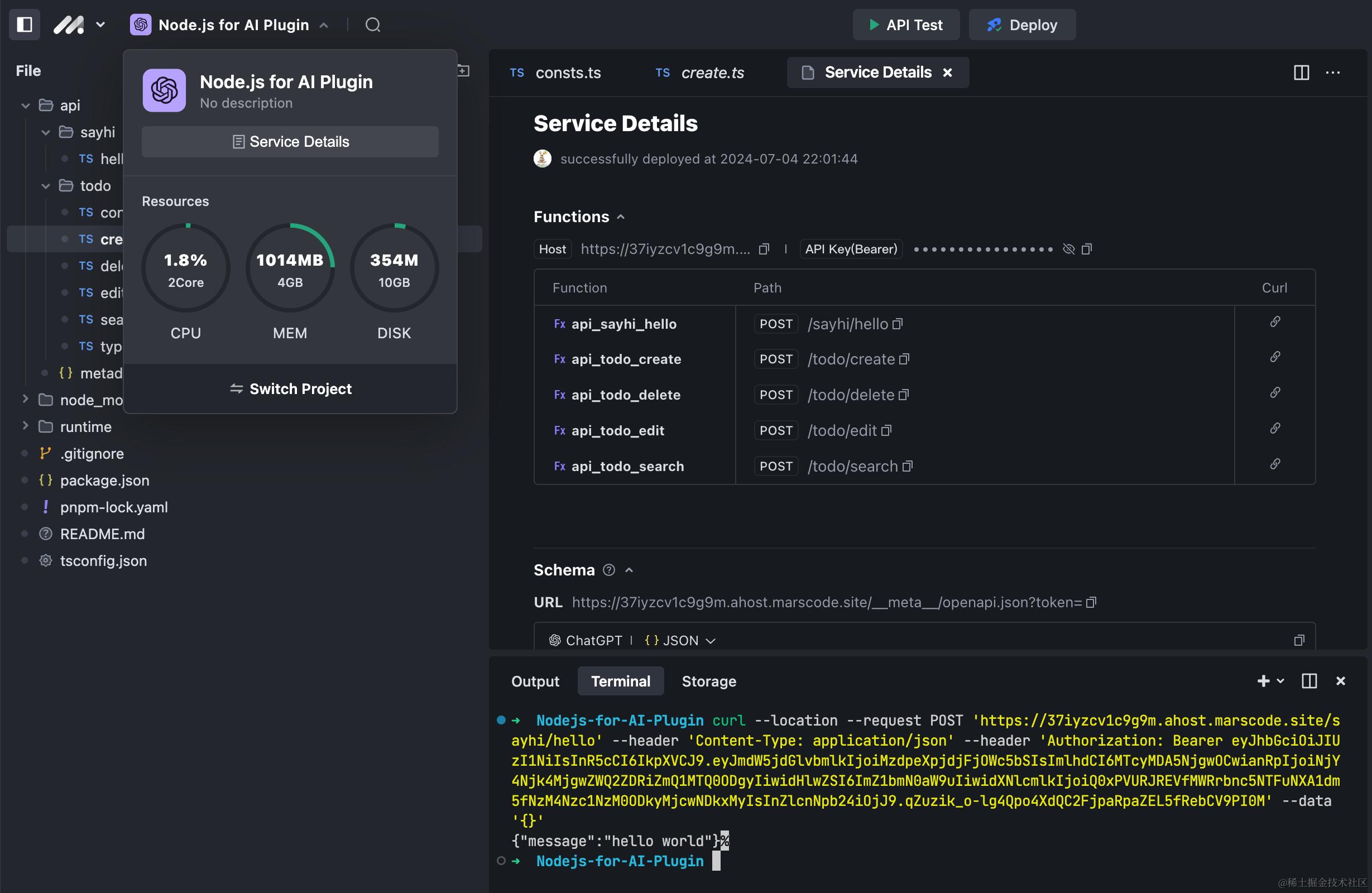Open the consts.ts editor tab
The image size is (1372, 893).
click(567, 73)
